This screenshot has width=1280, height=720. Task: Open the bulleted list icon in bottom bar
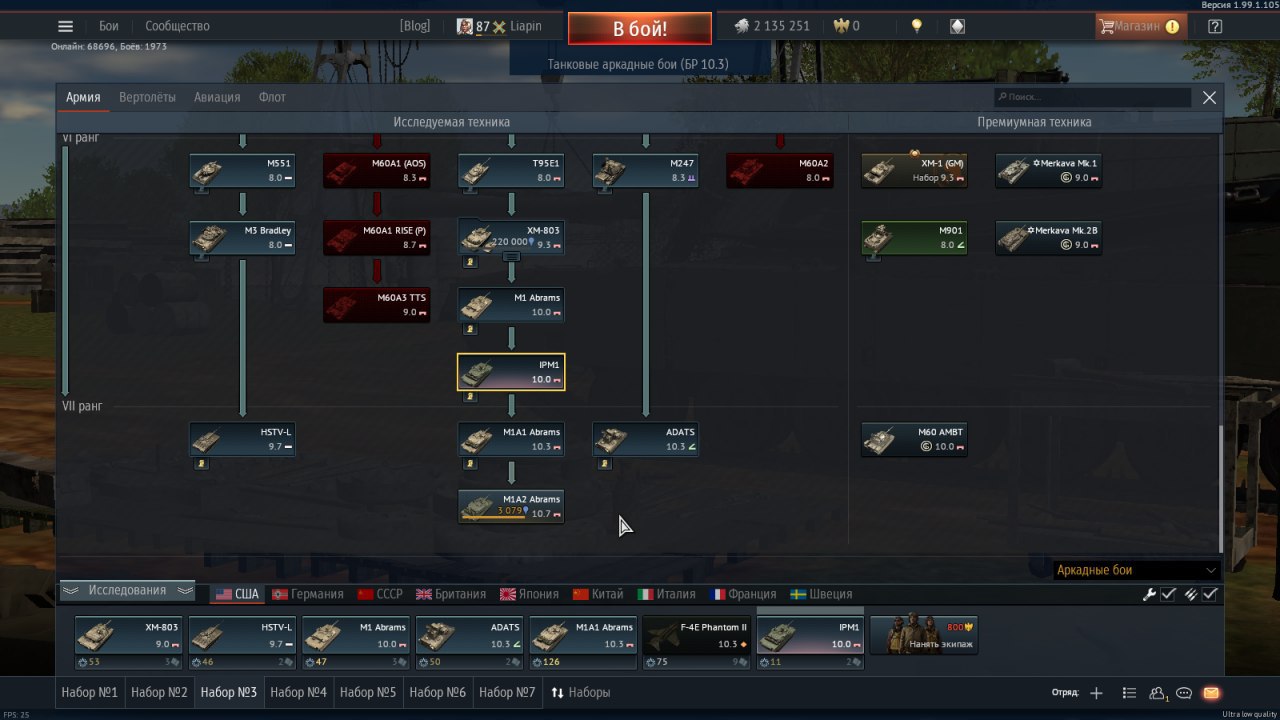[x=1129, y=693]
